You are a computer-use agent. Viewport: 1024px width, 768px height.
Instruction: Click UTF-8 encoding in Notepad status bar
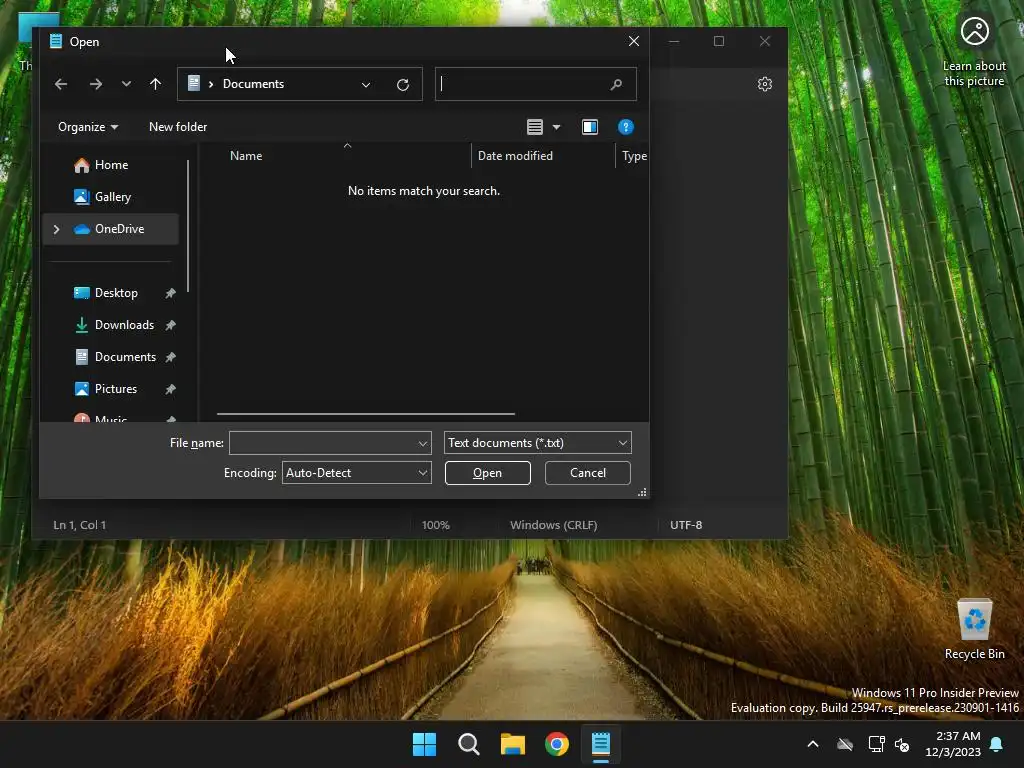coord(686,525)
